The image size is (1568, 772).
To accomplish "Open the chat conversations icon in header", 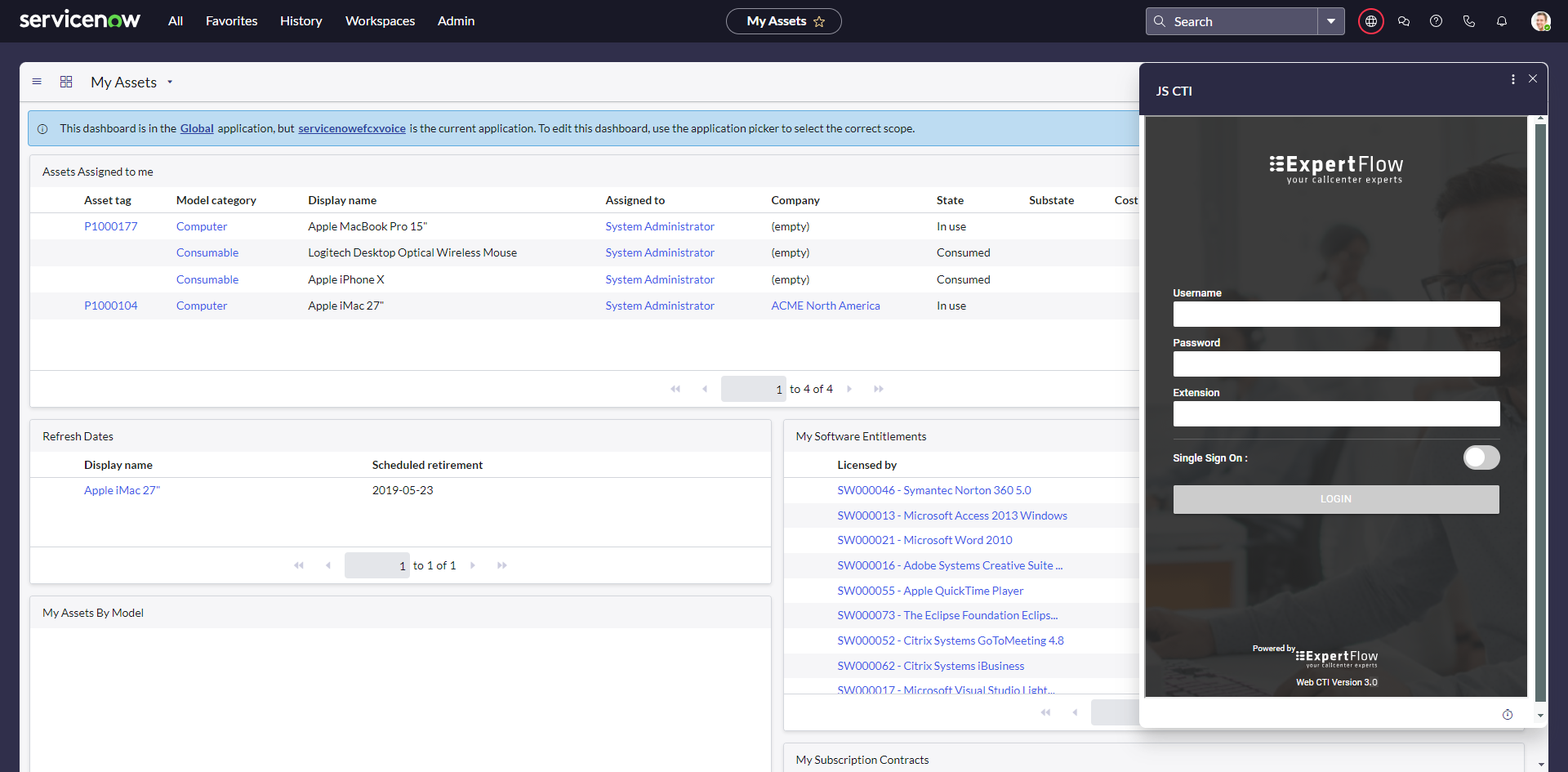I will 1404,21.
